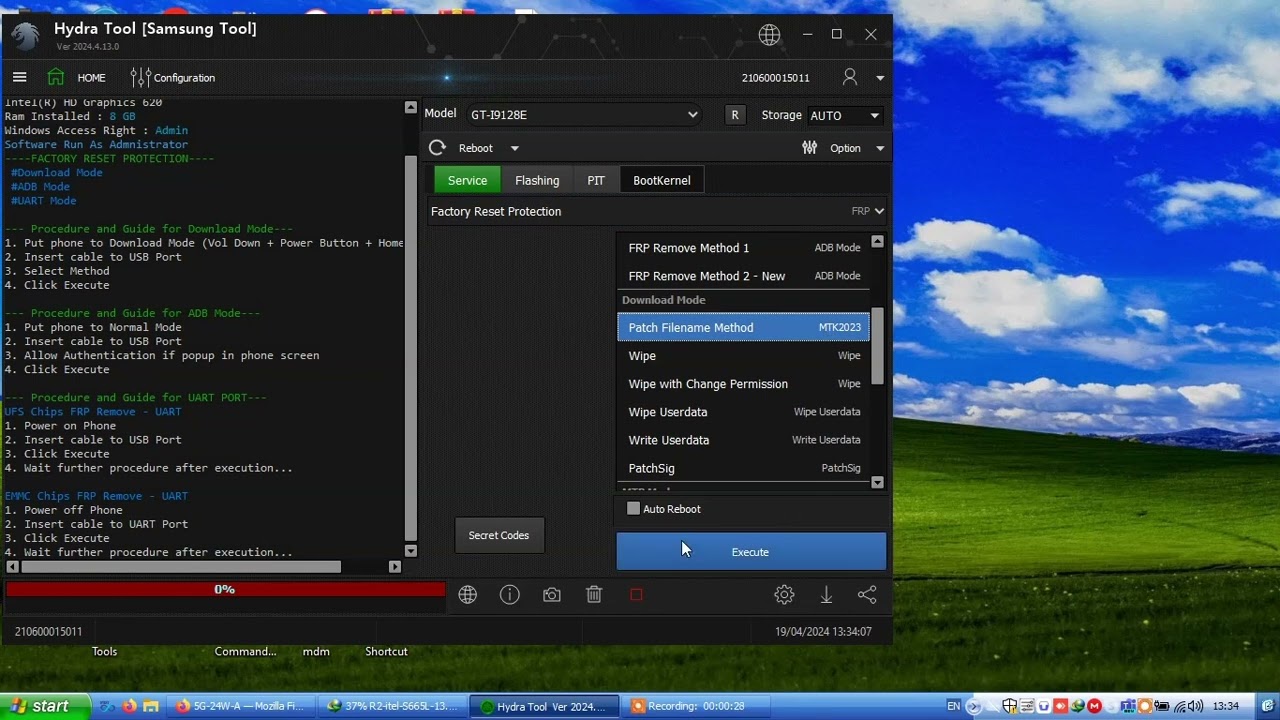The height and width of the screenshot is (720, 1280).
Task: Click the volume tray icon
Action: click(x=1197, y=707)
